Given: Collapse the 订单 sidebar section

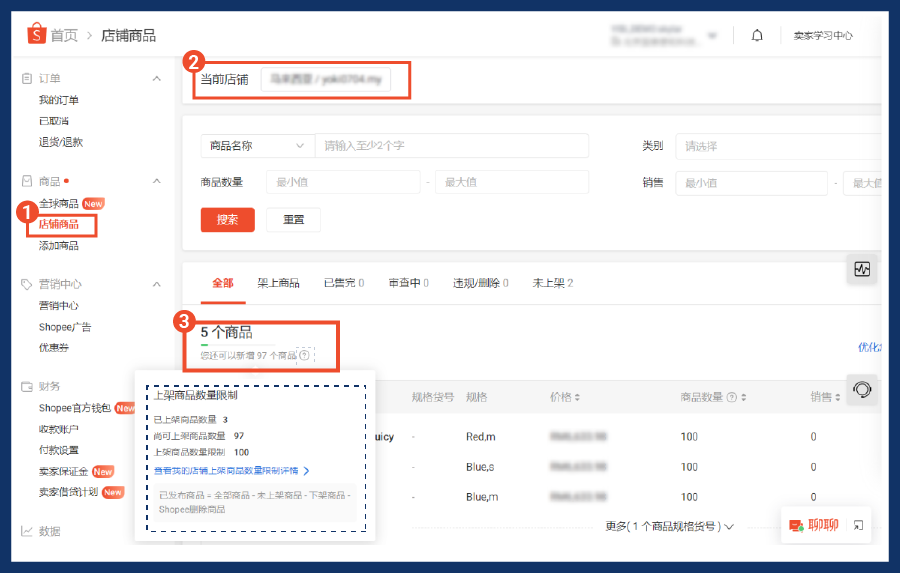Looking at the screenshot, I should [156, 78].
